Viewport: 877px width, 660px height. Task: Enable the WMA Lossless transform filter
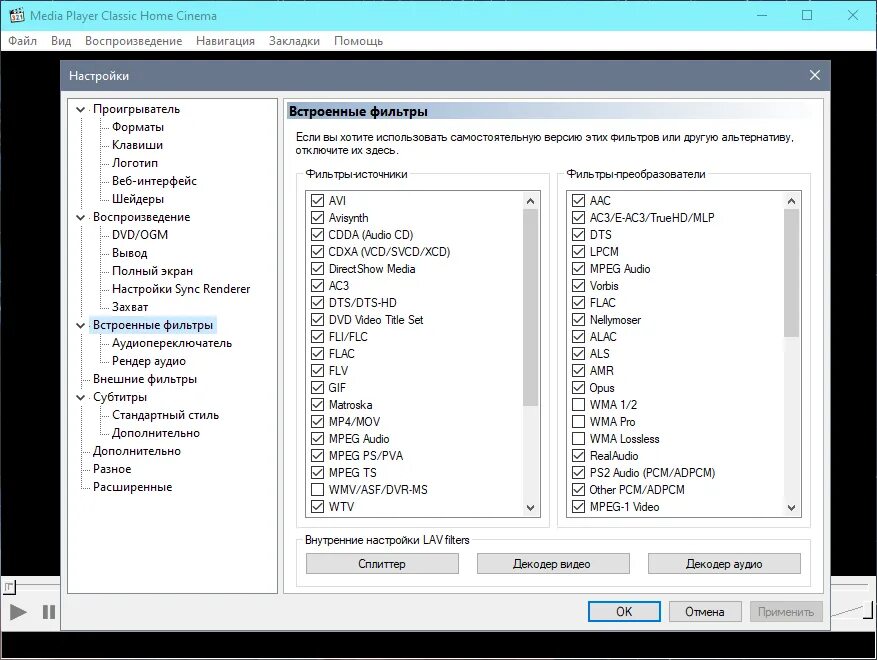click(578, 439)
